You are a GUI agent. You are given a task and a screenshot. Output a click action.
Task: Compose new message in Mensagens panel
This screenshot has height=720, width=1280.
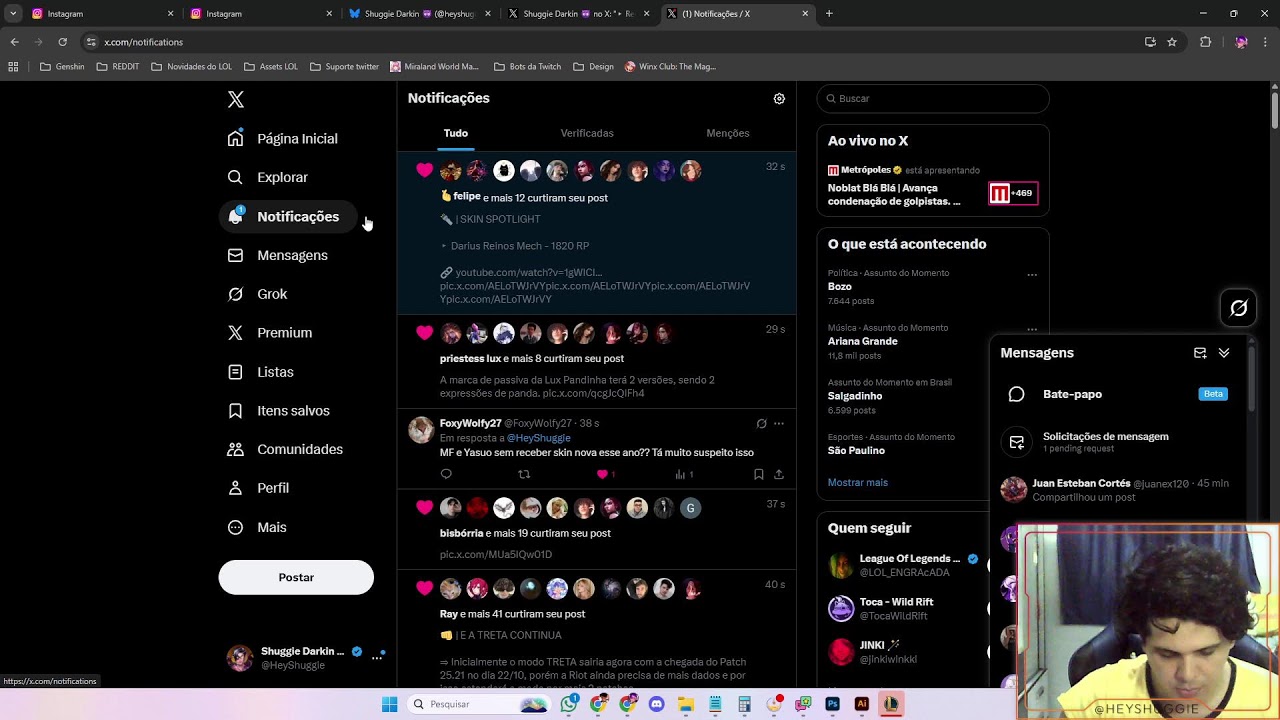(x=1200, y=353)
